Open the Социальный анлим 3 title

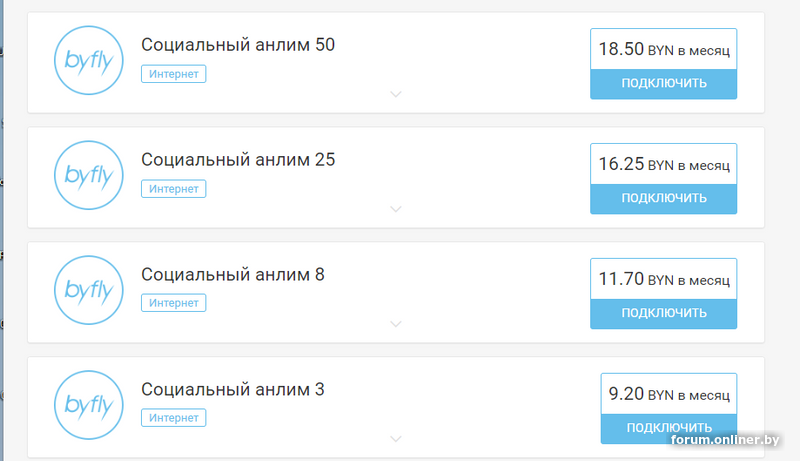233,390
